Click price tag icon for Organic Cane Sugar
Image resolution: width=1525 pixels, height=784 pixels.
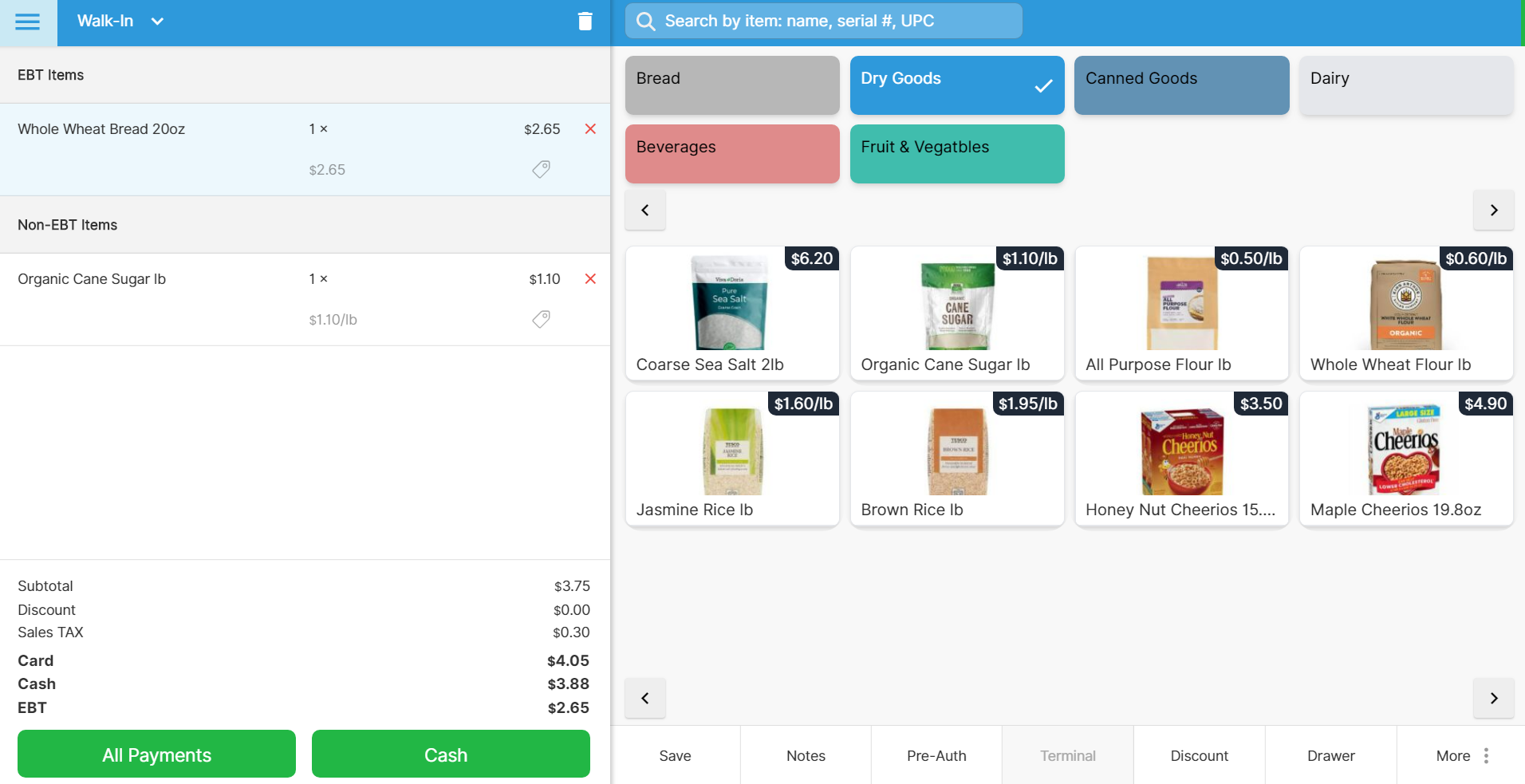(541, 319)
